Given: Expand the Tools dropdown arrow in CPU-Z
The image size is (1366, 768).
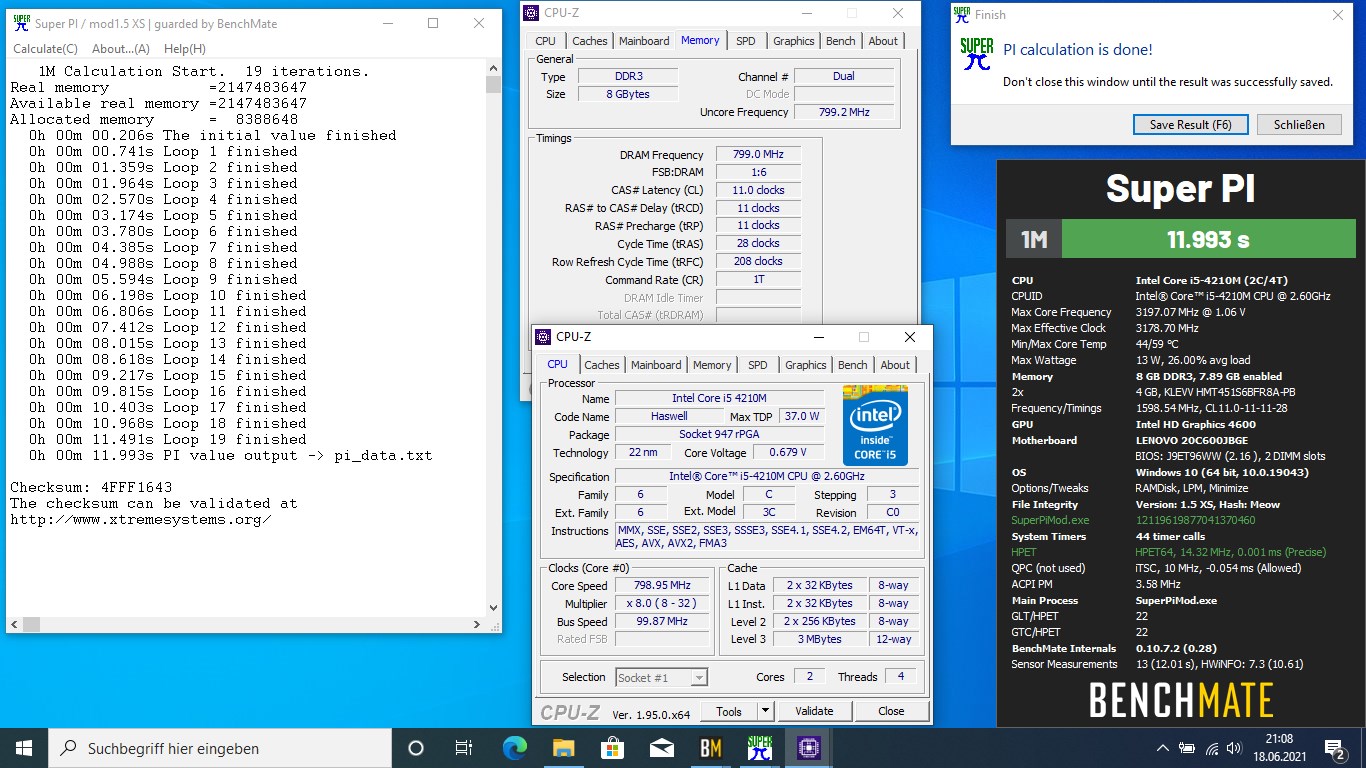Looking at the screenshot, I should (766, 711).
